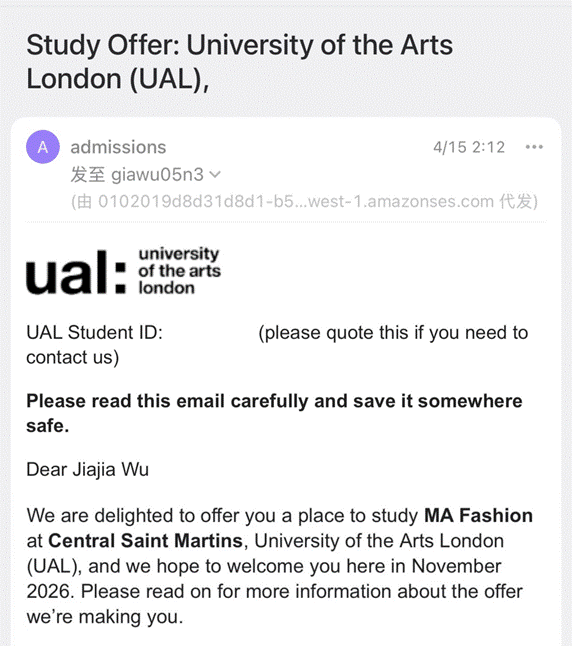The image size is (572, 646).
Task: Click the "contact us)" text
Action: [x=73, y=358]
